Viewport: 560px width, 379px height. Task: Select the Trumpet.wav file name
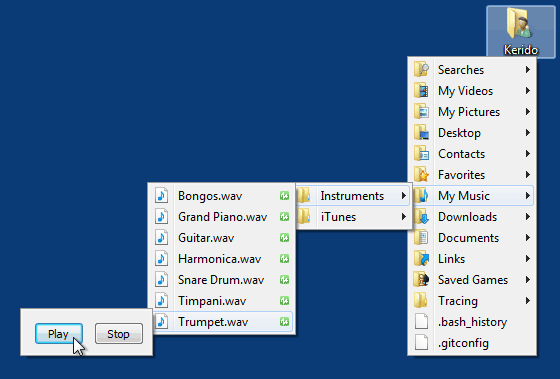pos(213,322)
